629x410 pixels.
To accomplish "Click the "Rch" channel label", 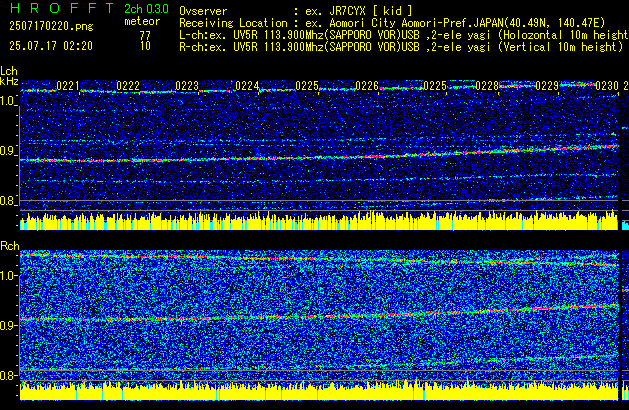I will point(10,246).
